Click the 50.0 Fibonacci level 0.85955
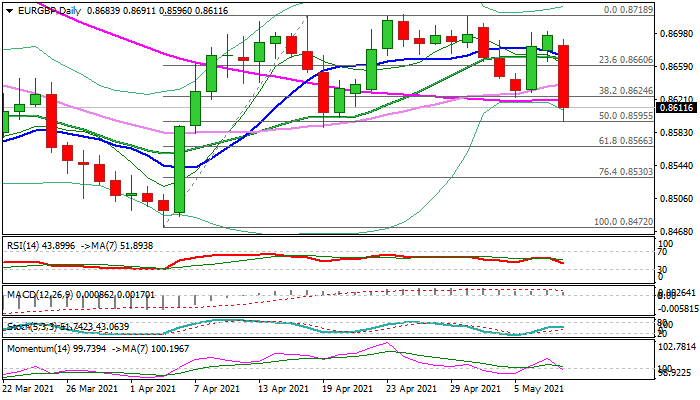Screen dimensions: 700x400 click(x=625, y=116)
